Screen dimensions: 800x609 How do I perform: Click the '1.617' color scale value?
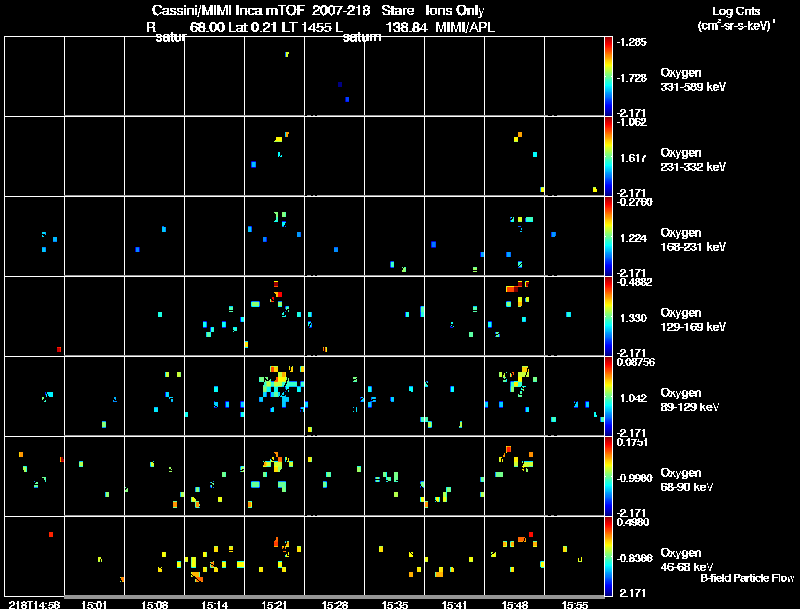point(633,158)
